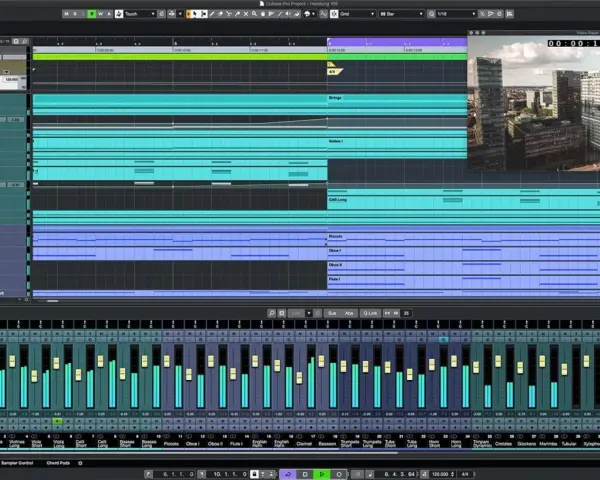Screen dimensions: 600x480
Task: Click the Piccolo channel volume fader
Action: 167,361
